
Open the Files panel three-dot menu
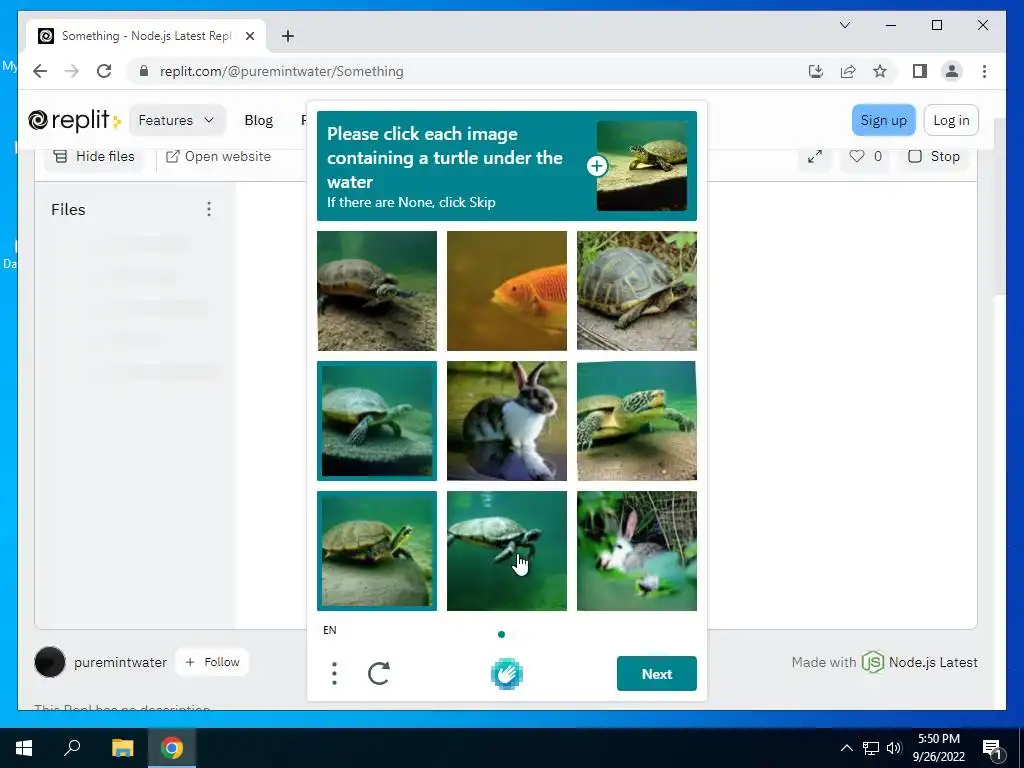209,209
